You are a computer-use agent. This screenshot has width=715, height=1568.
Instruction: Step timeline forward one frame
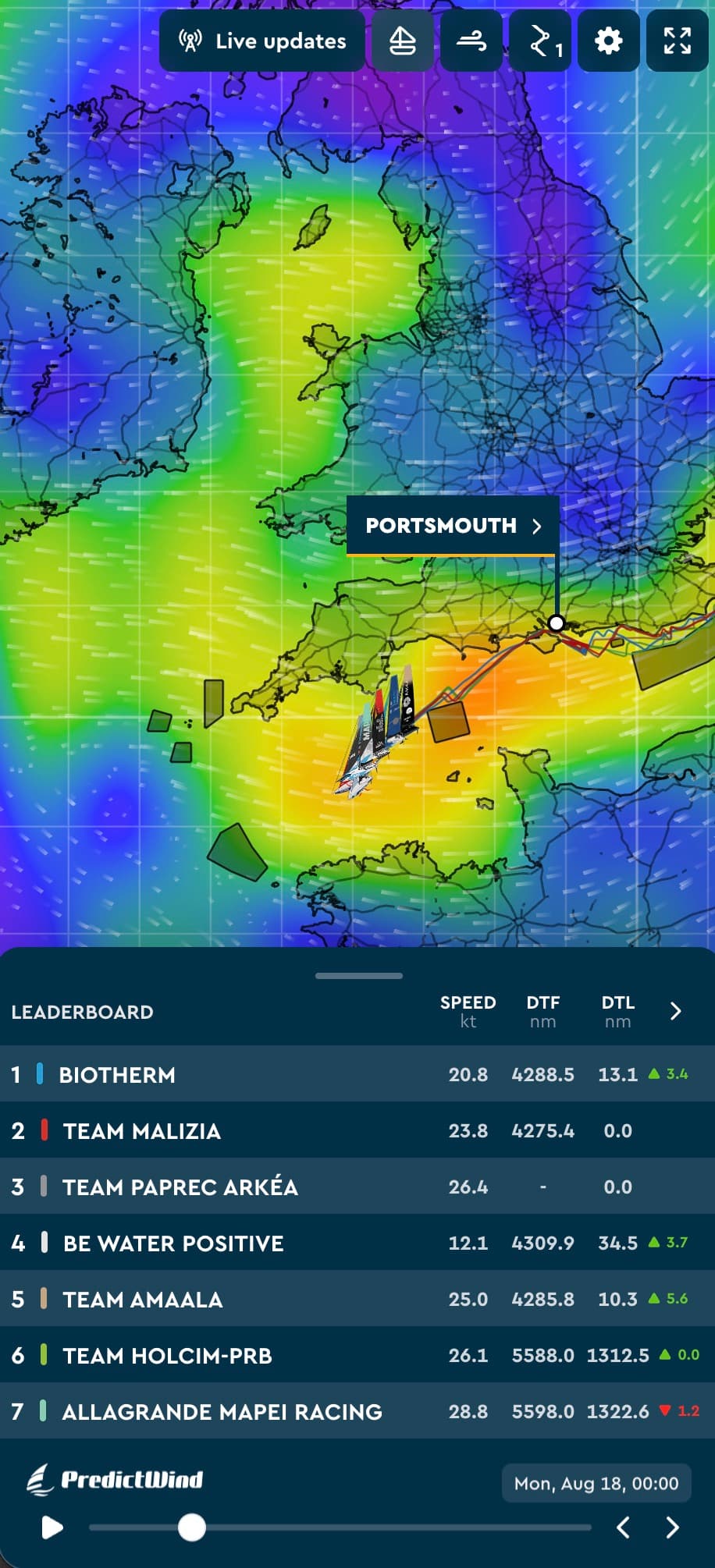tap(673, 1527)
